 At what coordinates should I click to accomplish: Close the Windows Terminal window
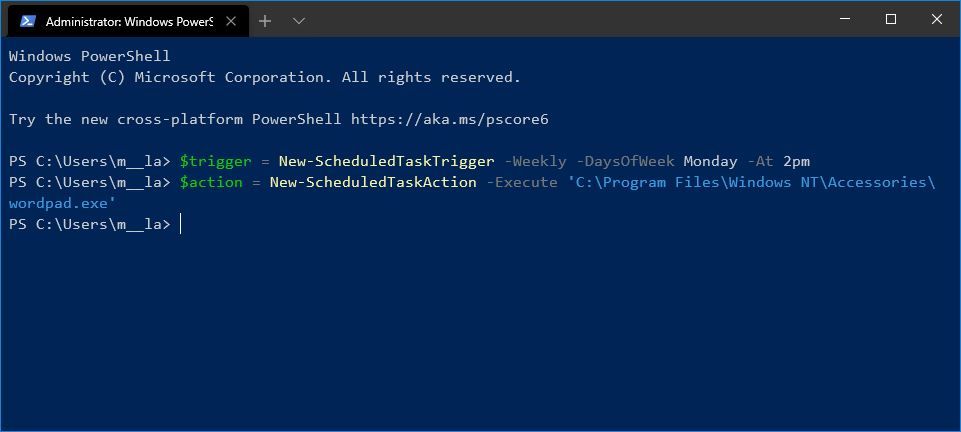937,20
